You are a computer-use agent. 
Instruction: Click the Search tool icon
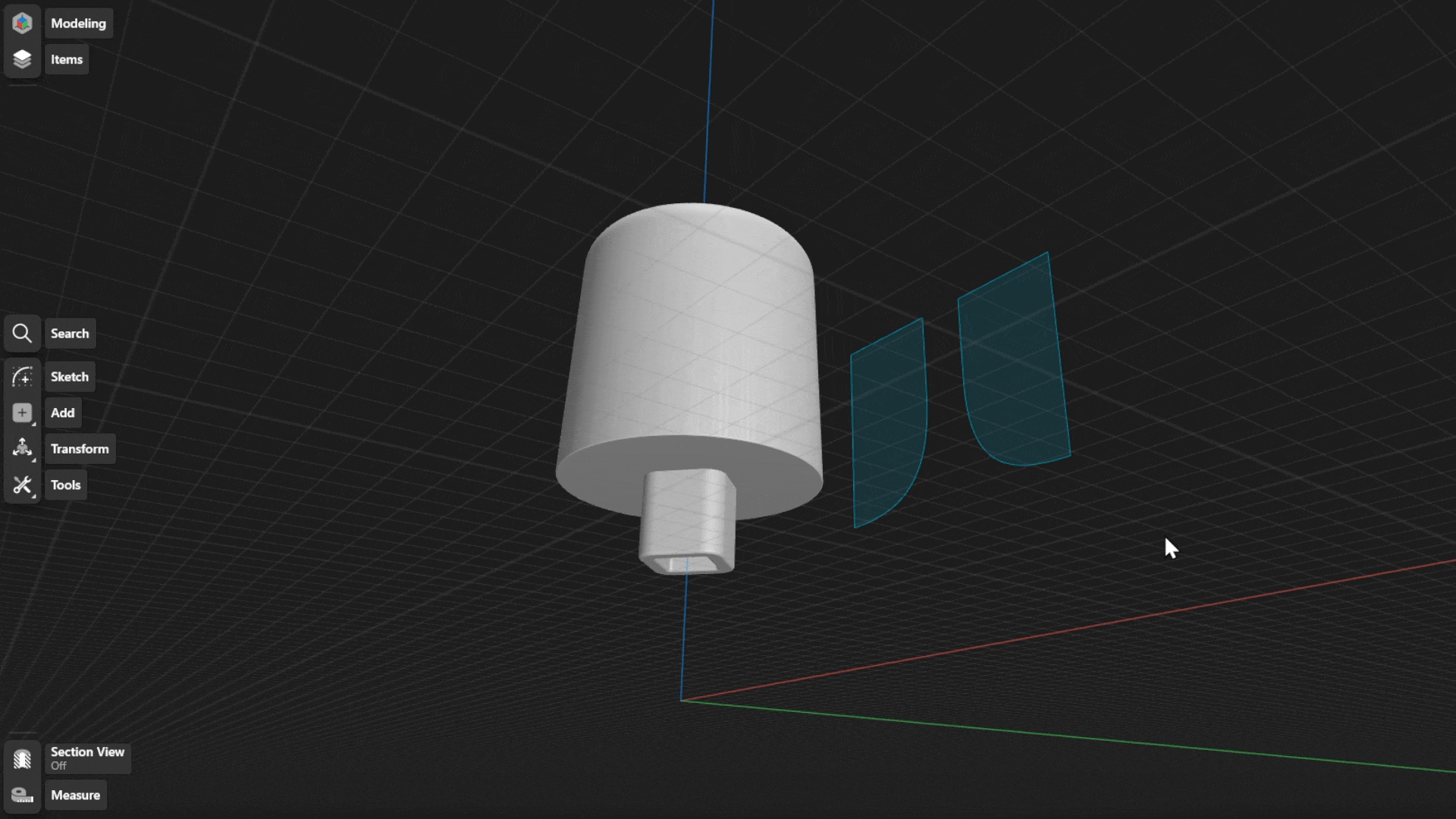(x=22, y=332)
